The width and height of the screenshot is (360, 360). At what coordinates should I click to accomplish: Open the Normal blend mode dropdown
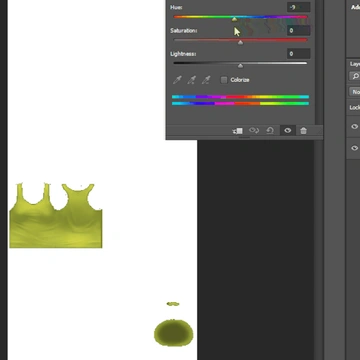point(355,92)
